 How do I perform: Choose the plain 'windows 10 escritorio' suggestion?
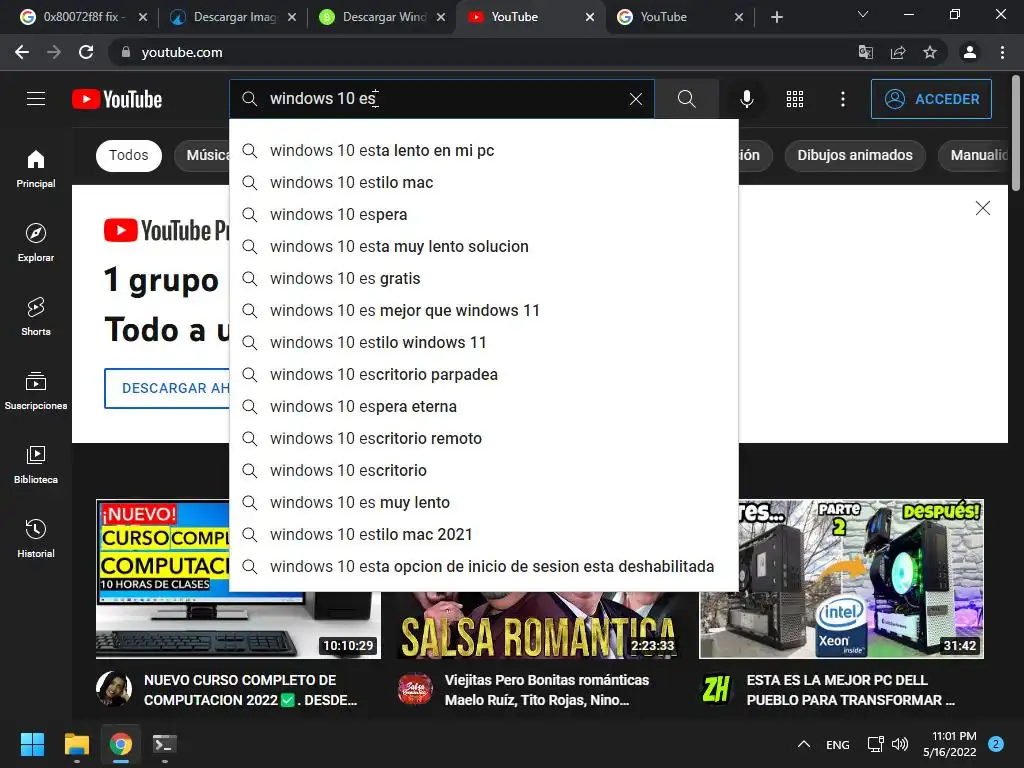pos(484,470)
